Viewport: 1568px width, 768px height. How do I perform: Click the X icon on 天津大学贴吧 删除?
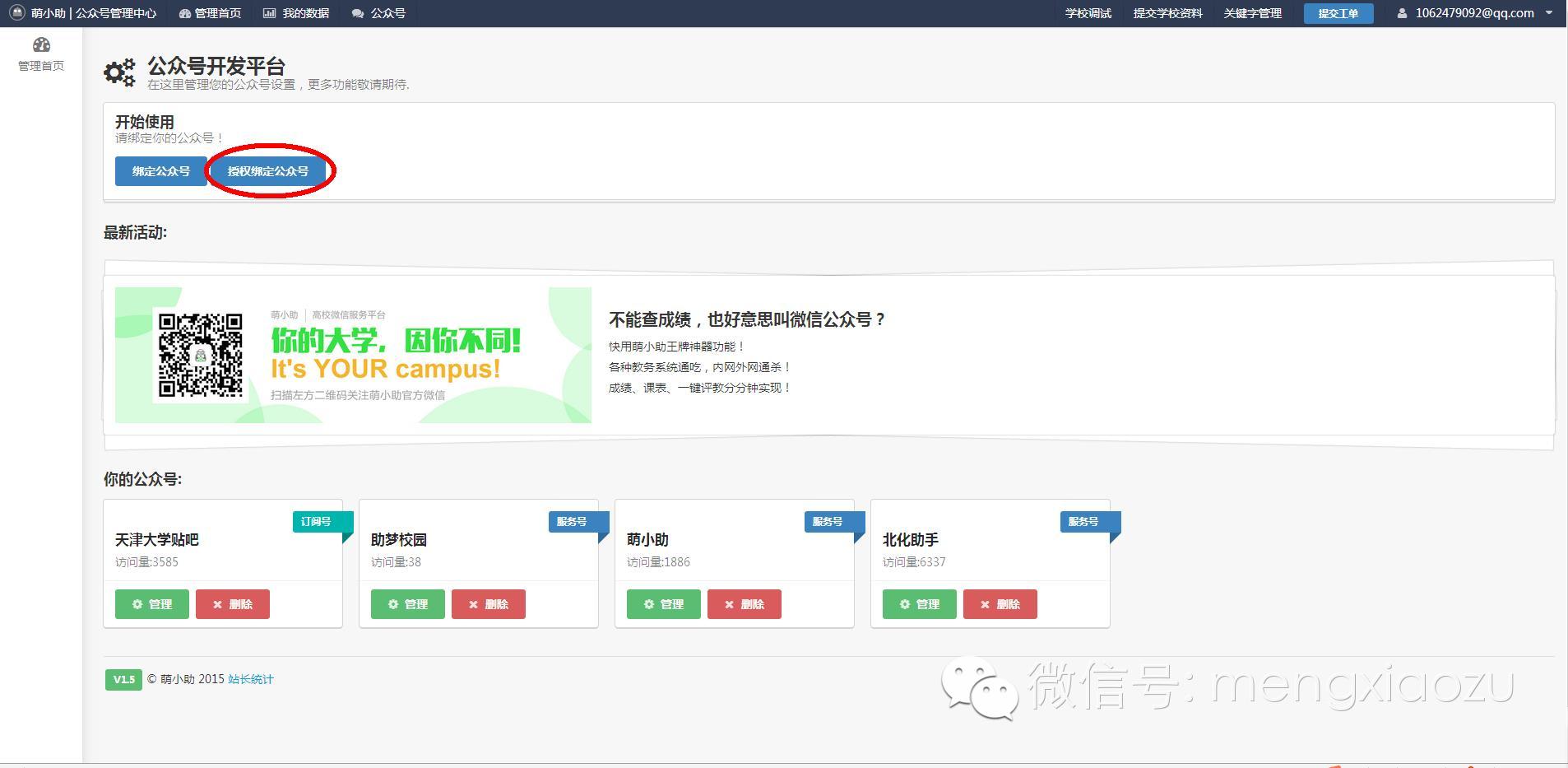pyautogui.click(x=218, y=604)
